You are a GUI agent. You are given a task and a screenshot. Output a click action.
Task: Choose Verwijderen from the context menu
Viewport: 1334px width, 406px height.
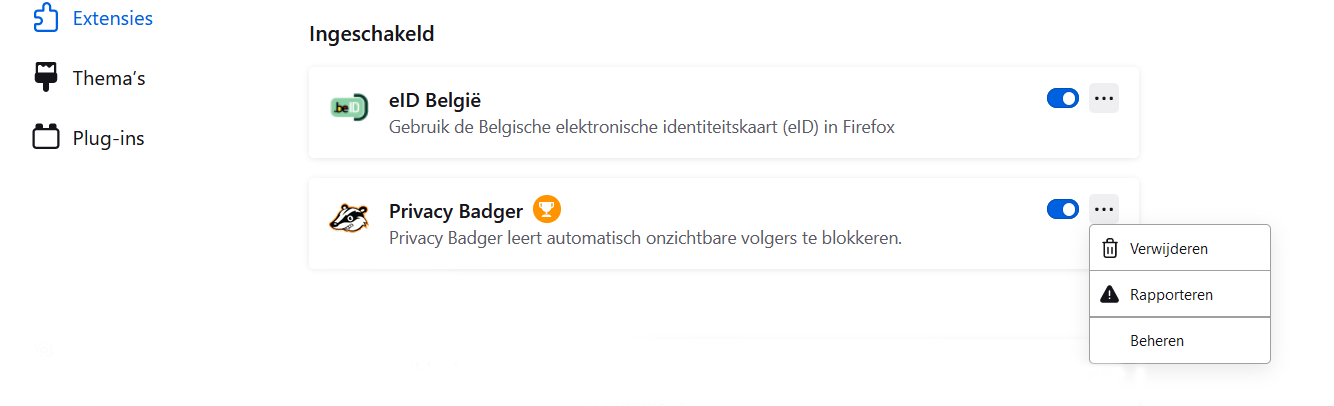click(1168, 248)
